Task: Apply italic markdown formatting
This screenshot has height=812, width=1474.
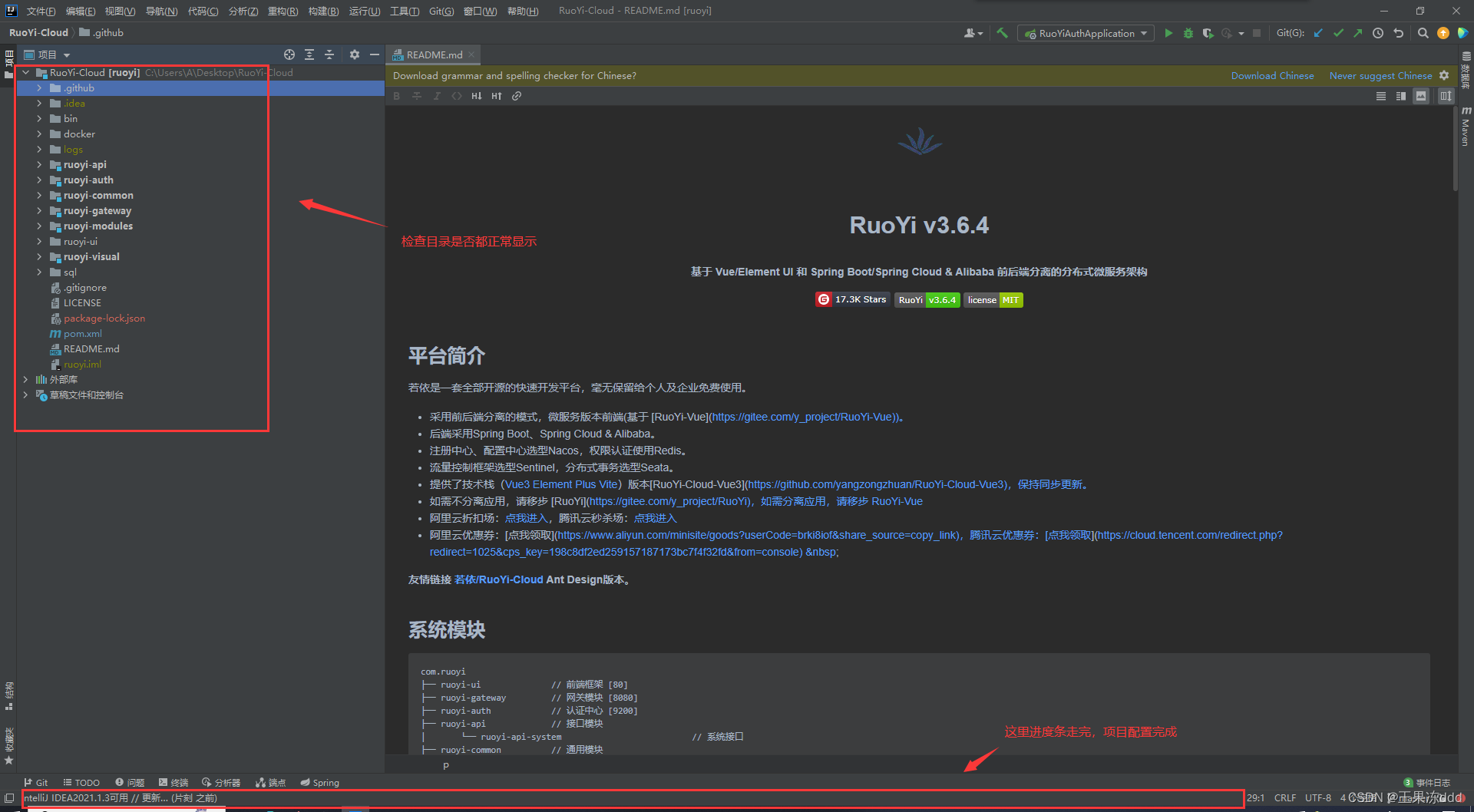Action: point(437,96)
